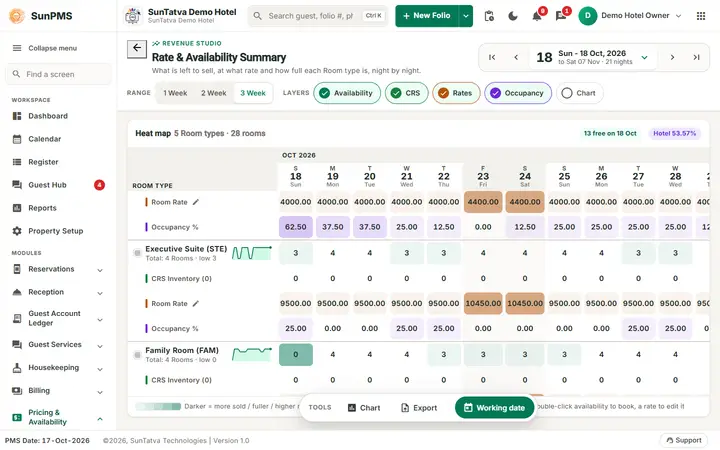Go to next date range arrow
This screenshot has width=720, height=450.
click(x=672, y=57)
